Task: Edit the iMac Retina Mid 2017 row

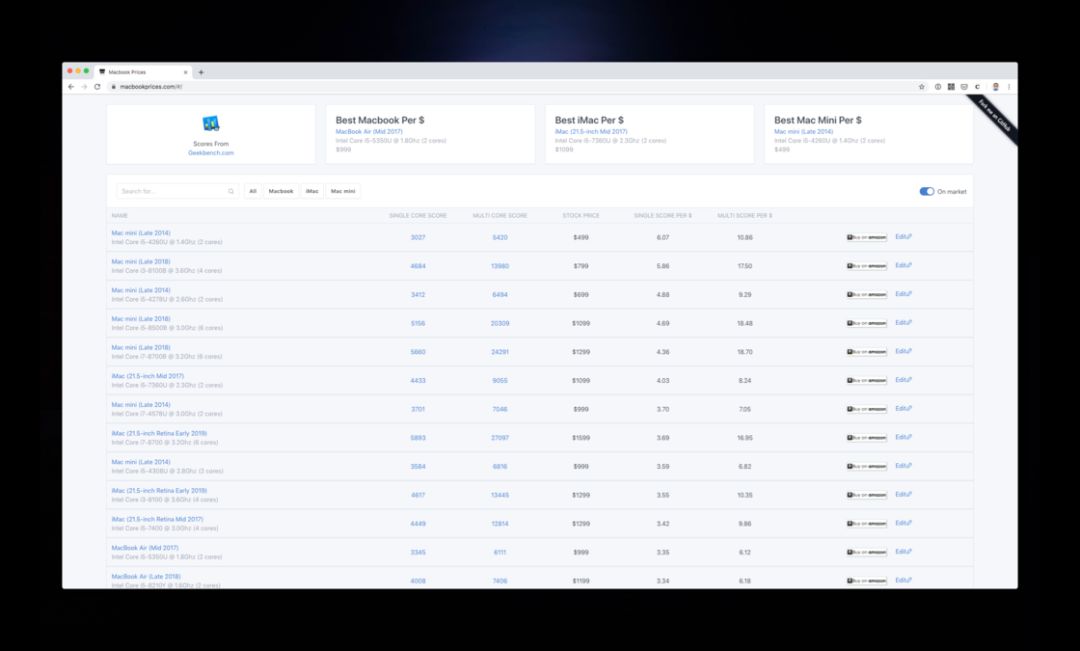Action: tap(903, 523)
